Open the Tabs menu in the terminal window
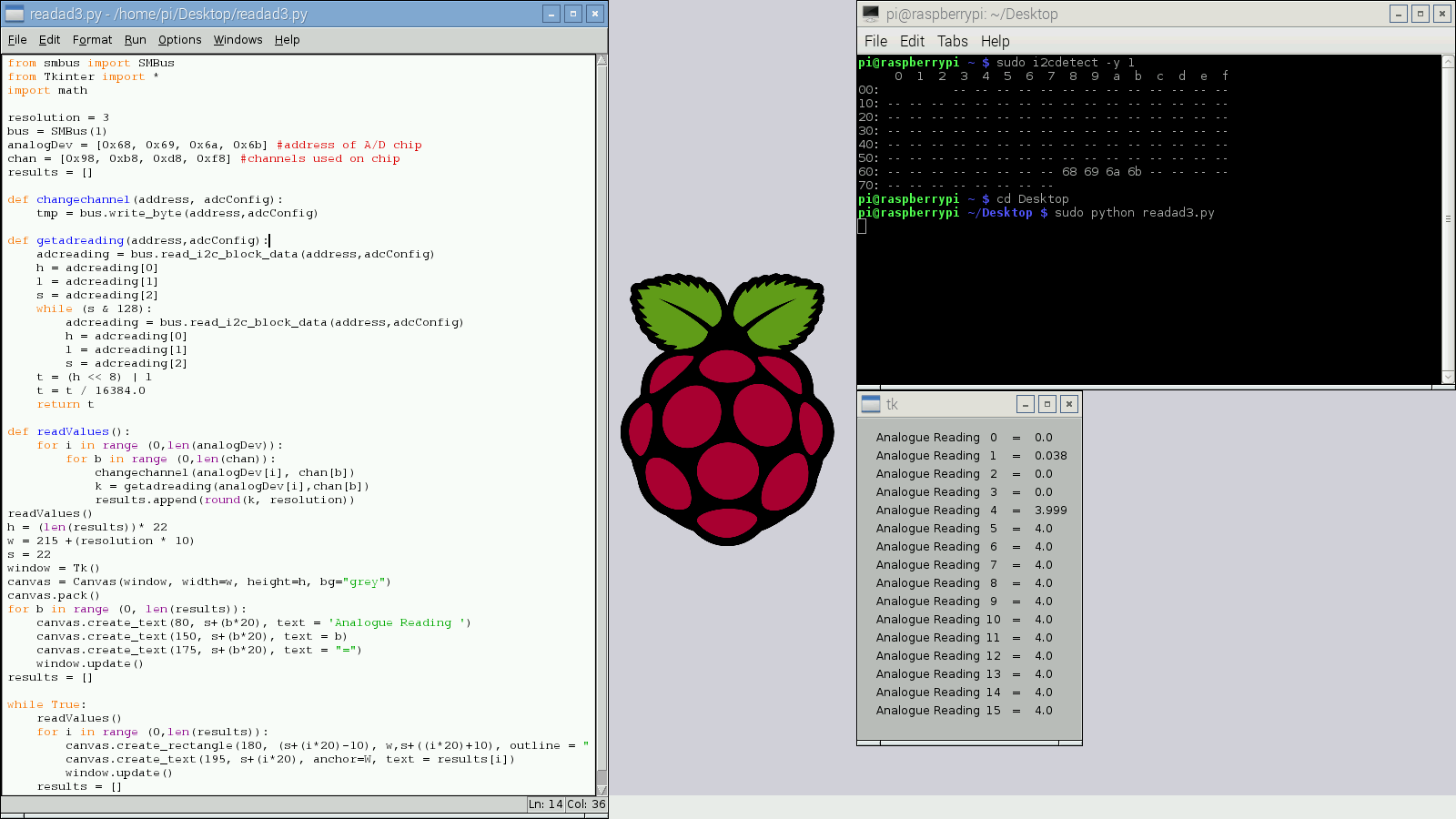1456x819 pixels. (x=952, y=42)
